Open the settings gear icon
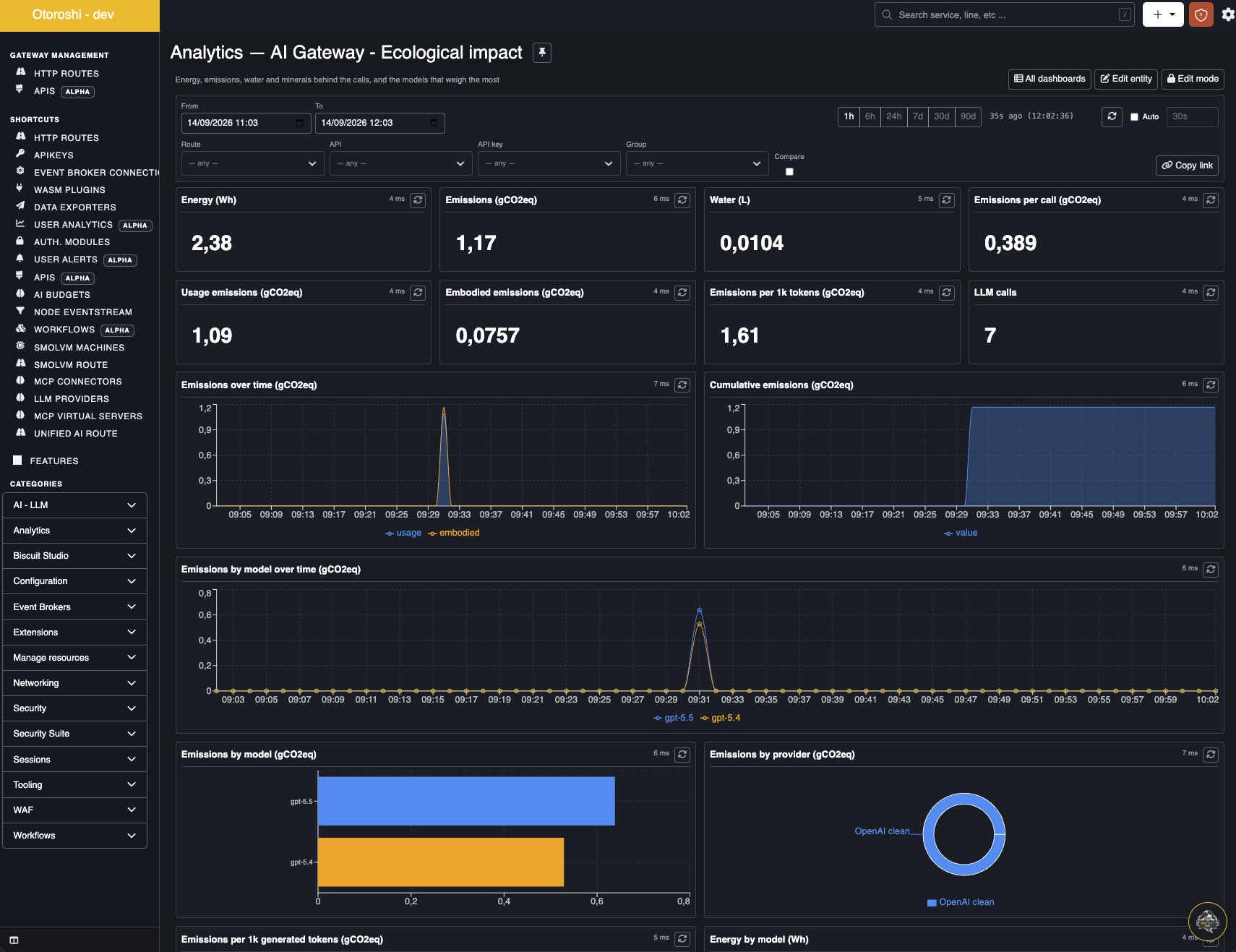Viewport: 1236px width, 952px height. pos(1227,14)
